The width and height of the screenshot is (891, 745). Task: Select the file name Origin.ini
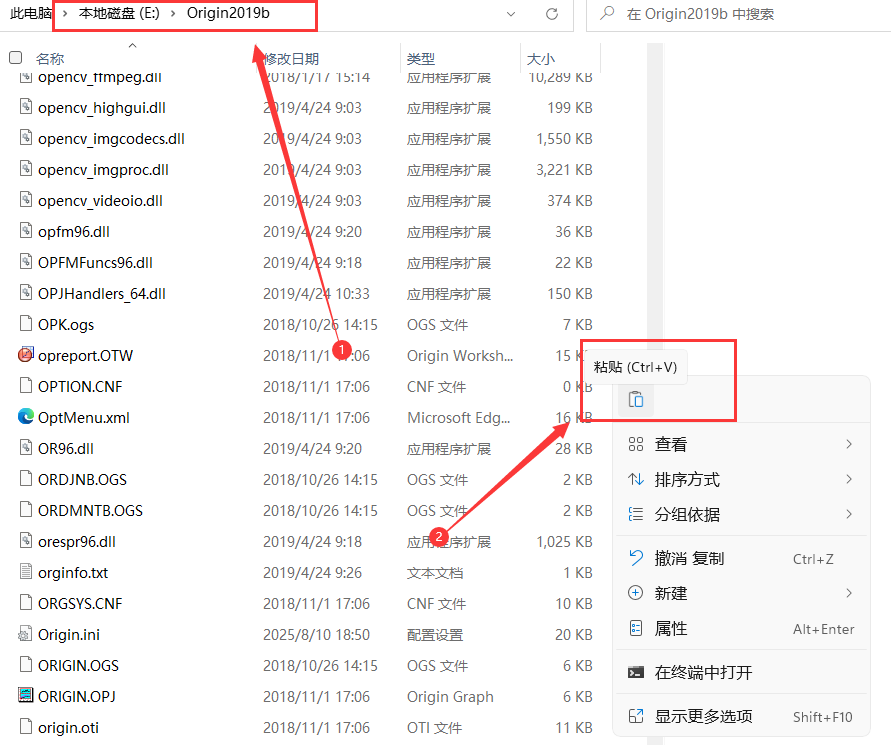(x=69, y=634)
